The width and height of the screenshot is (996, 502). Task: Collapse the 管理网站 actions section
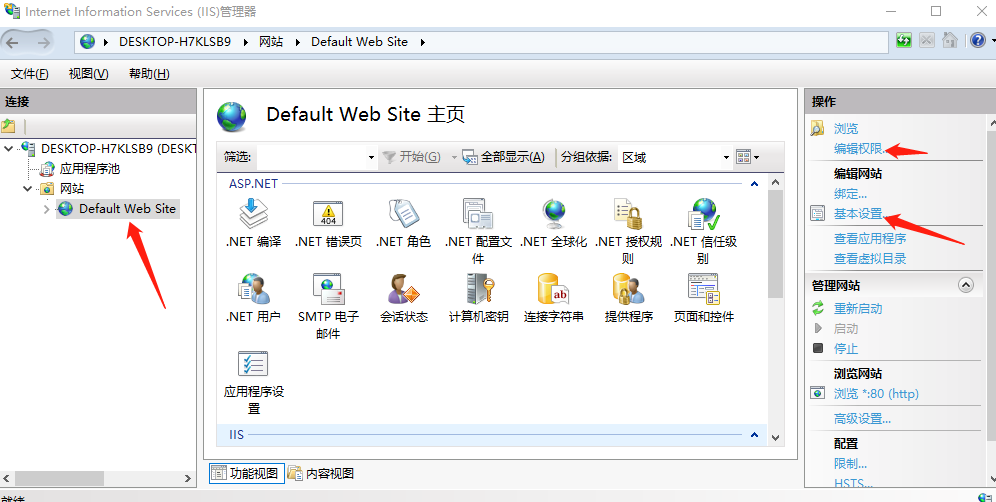pyautogui.click(x=966, y=285)
